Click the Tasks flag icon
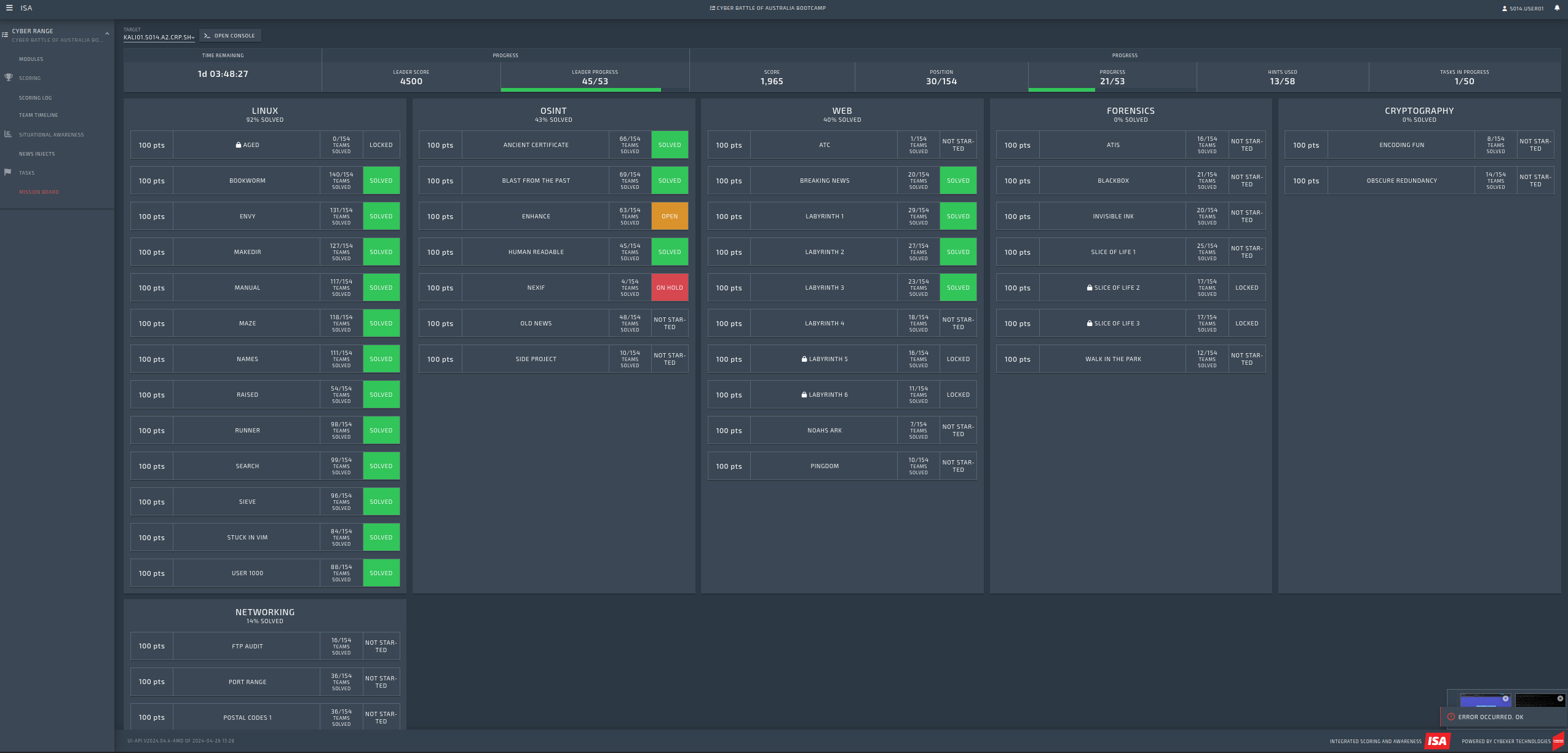Screen dimensions: 1568x753 click(8, 172)
